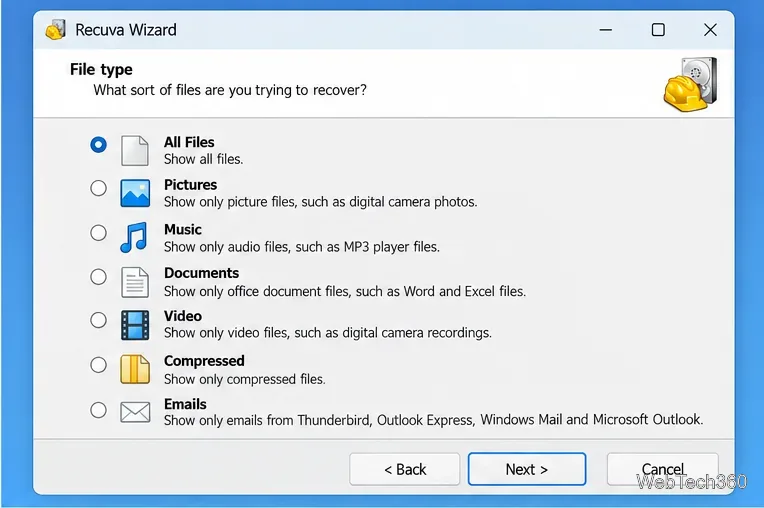This screenshot has width=764, height=508.
Task: Click 'Show only emails from Thunderbird' description
Action: point(434,420)
